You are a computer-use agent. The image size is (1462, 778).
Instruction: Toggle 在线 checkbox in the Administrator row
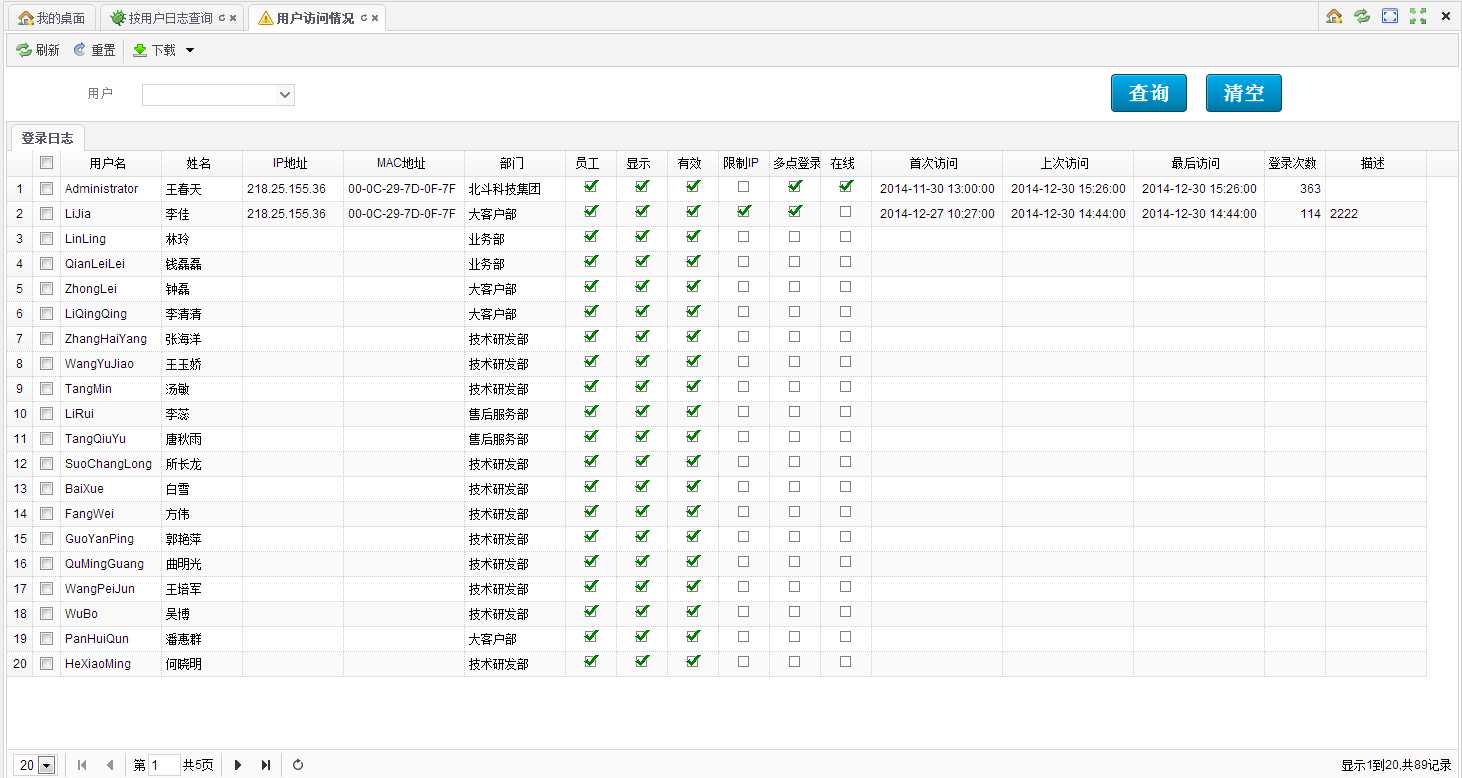click(846, 186)
